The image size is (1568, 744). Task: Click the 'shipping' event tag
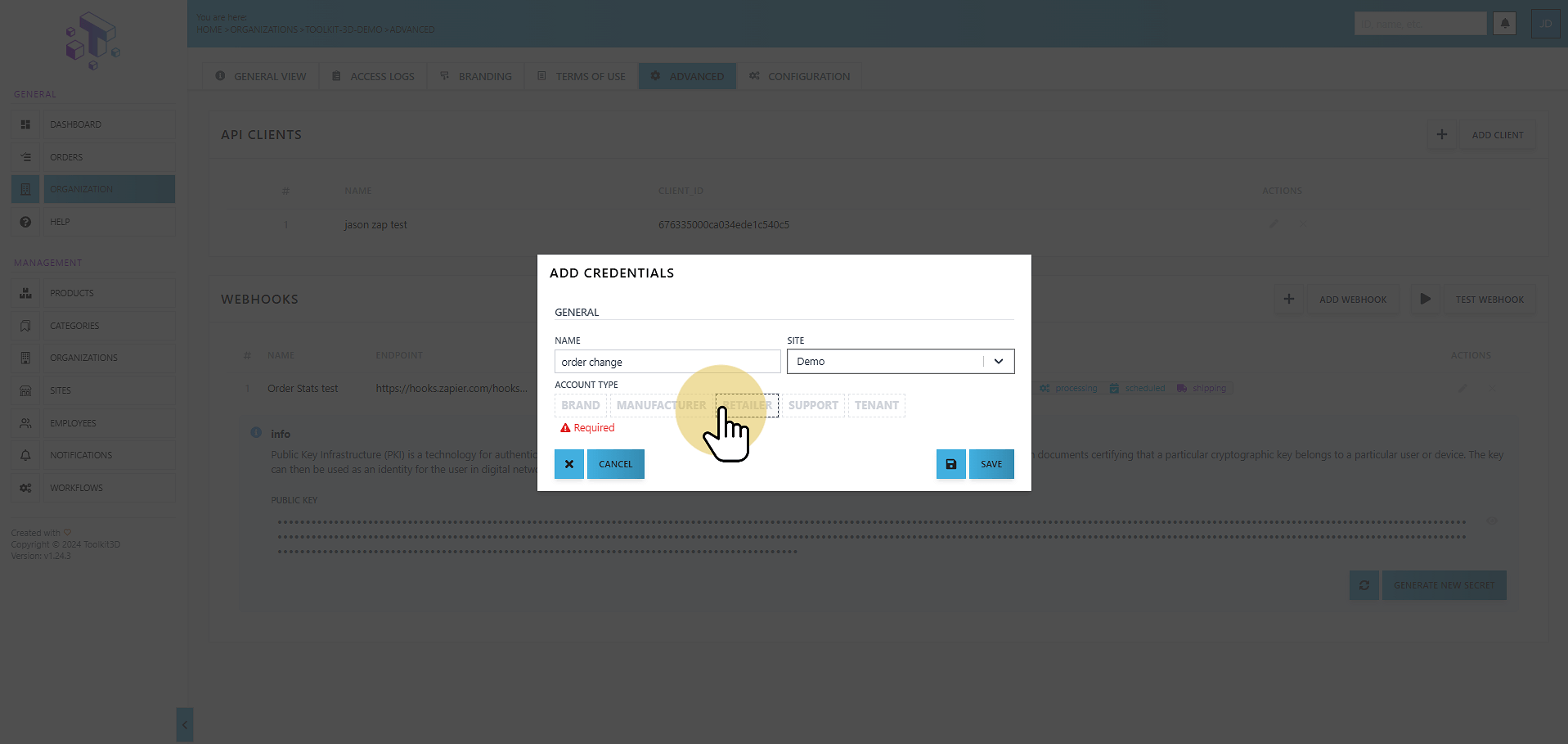(1202, 388)
